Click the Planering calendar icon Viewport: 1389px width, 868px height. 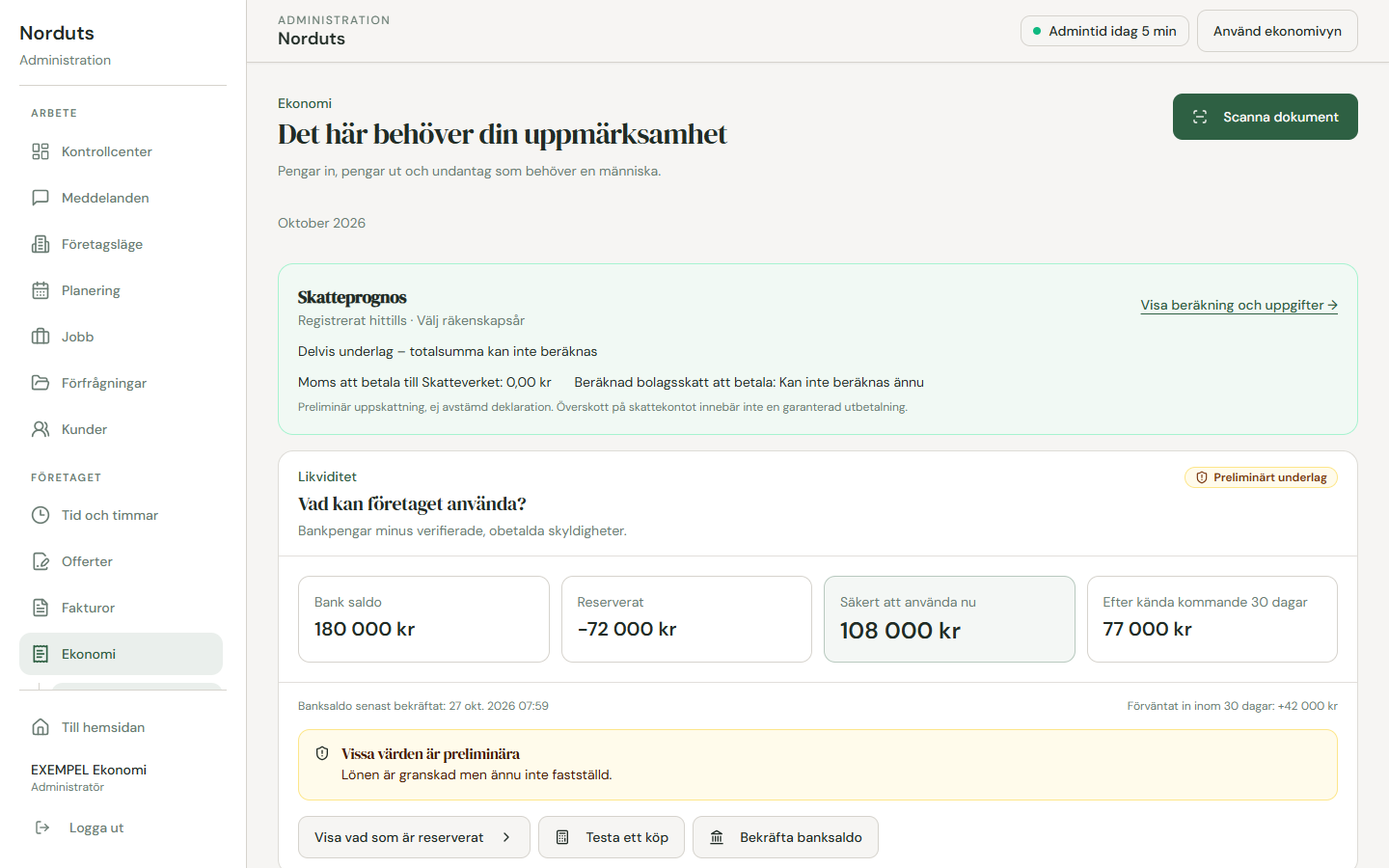41,290
